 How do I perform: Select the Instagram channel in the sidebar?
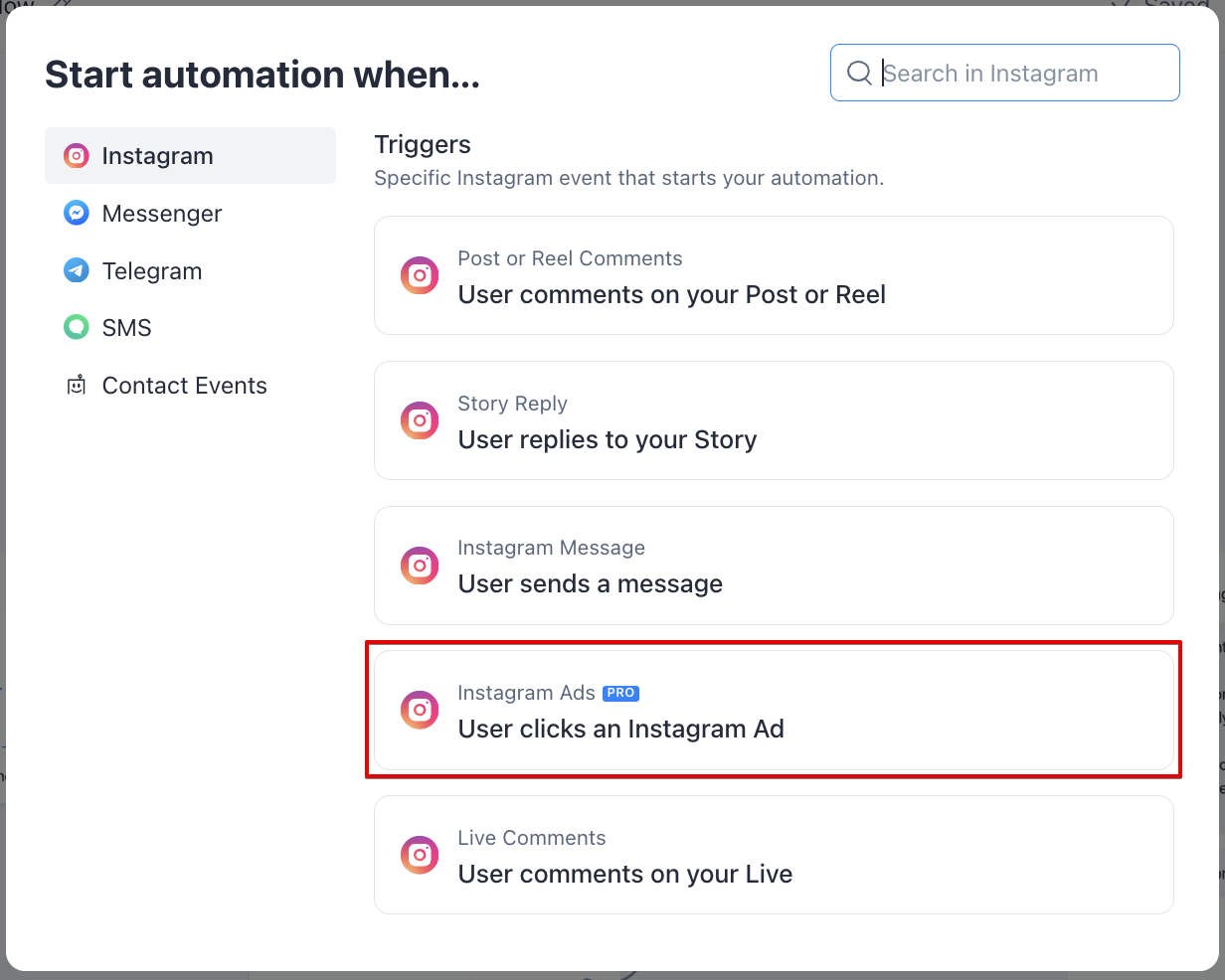click(190, 156)
